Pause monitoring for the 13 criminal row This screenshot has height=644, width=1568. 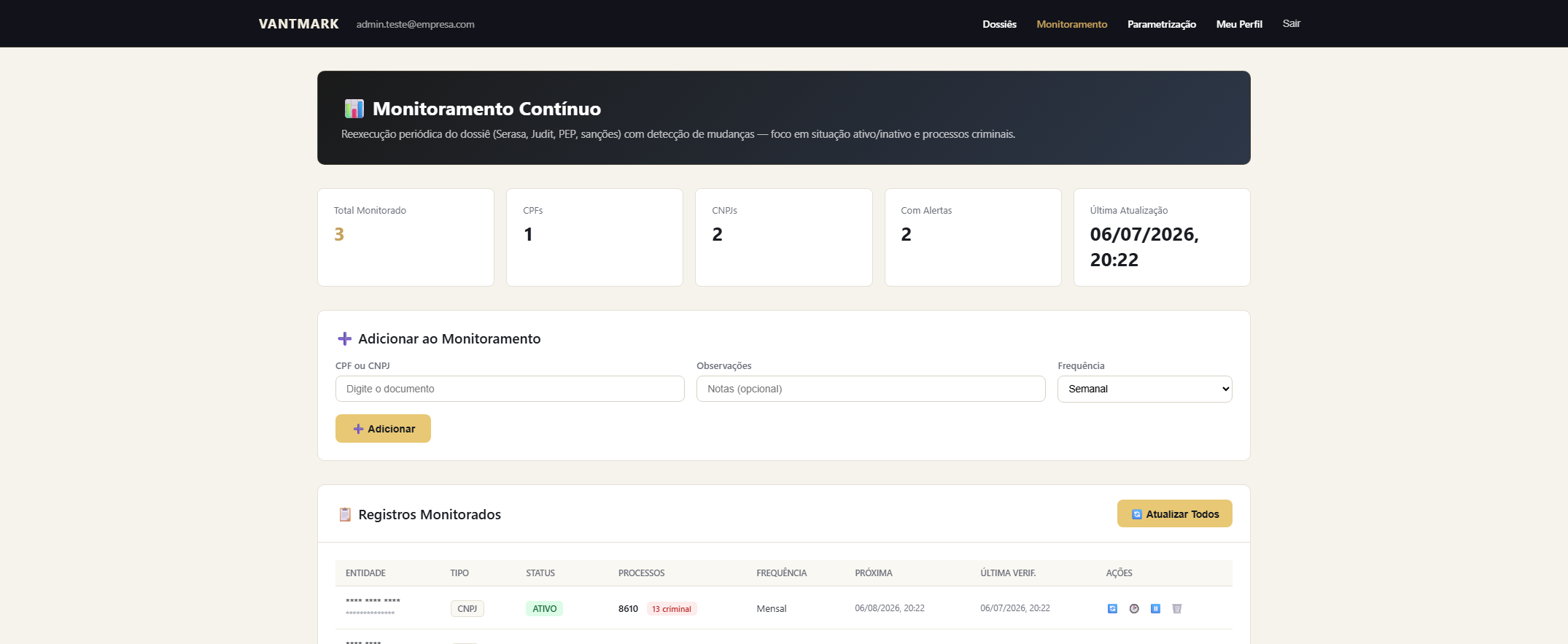(1155, 608)
